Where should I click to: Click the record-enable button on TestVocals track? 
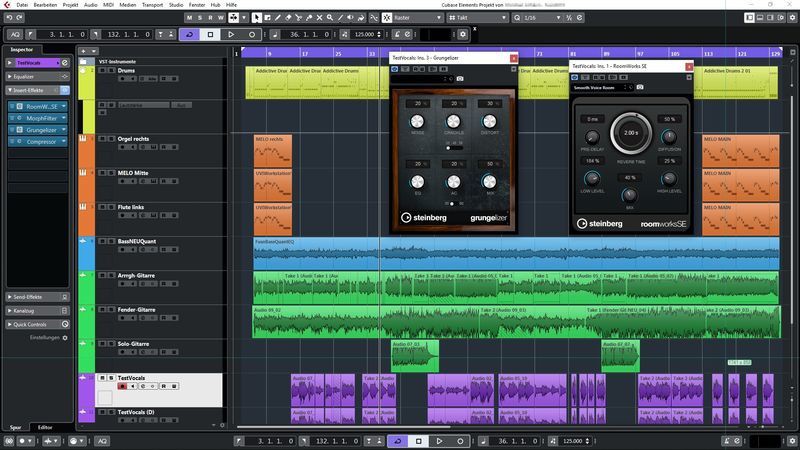[122, 386]
